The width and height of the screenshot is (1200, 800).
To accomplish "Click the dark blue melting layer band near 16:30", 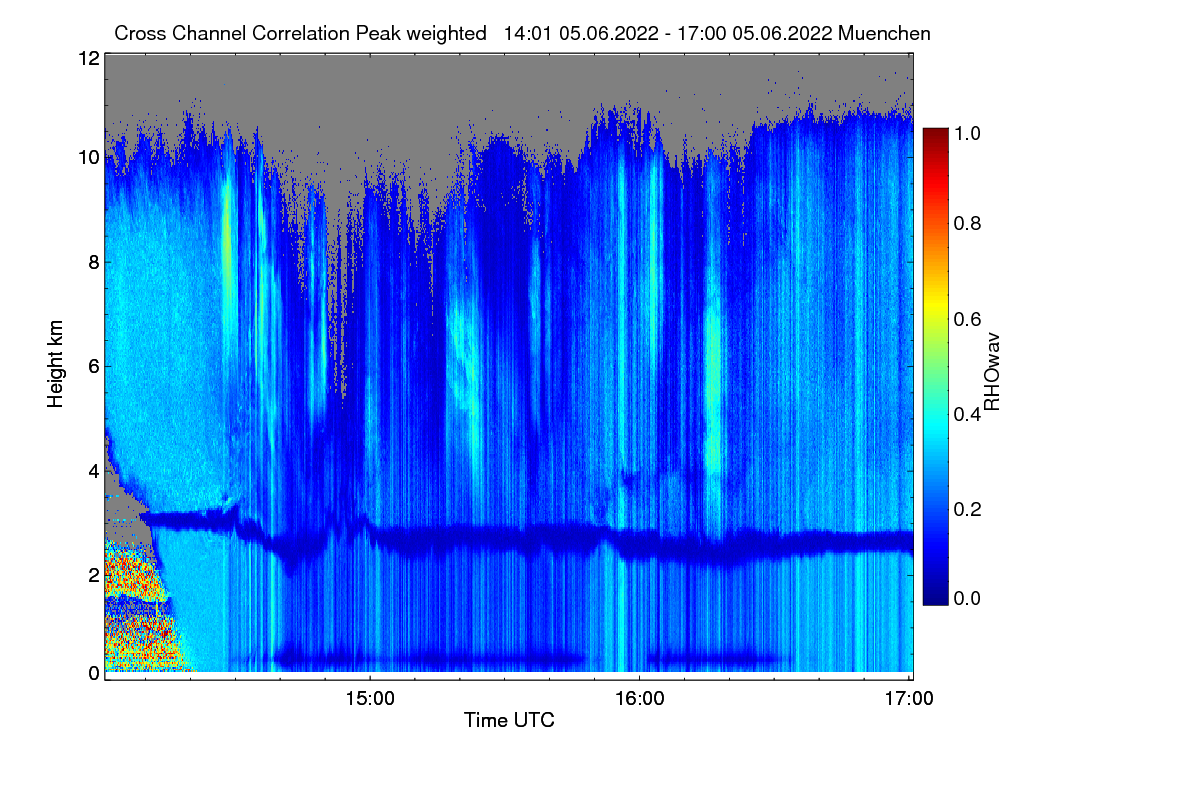I will point(775,546).
